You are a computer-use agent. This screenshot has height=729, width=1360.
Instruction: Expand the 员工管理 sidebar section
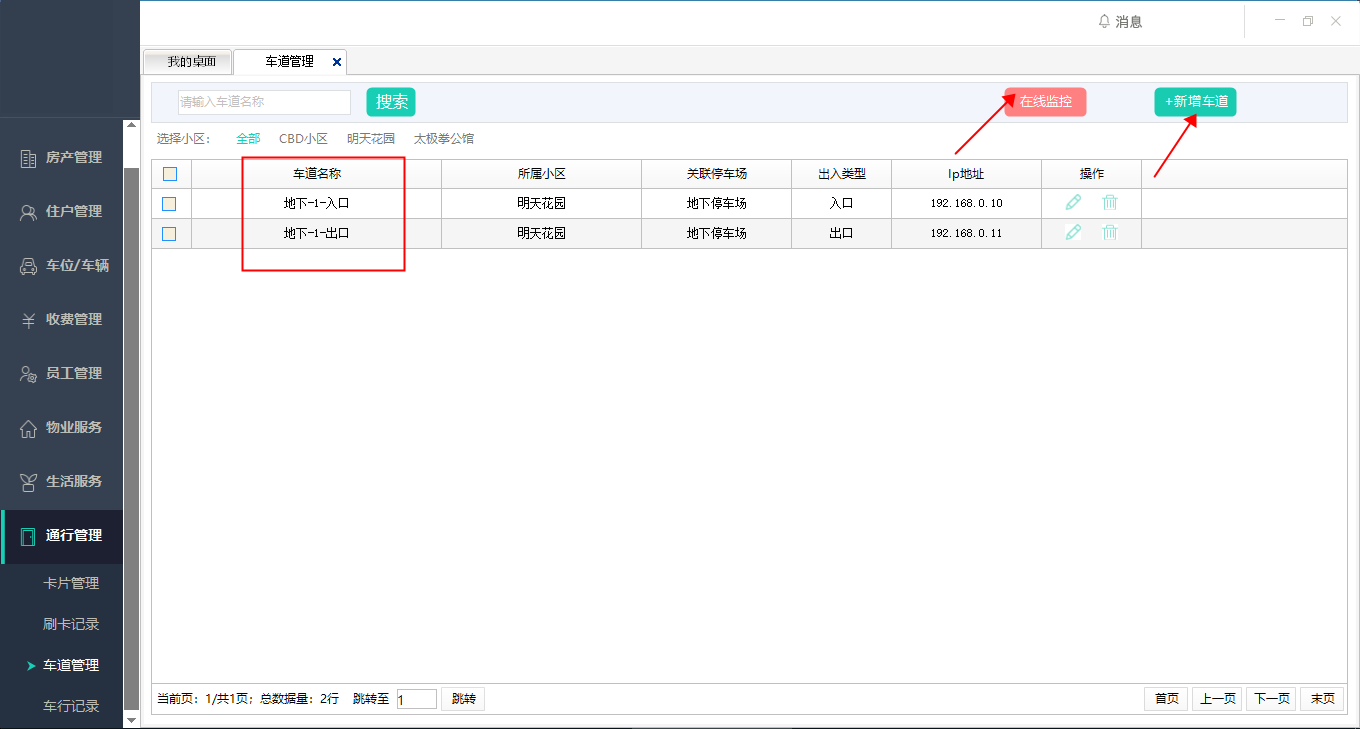pyautogui.click(x=62, y=373)
